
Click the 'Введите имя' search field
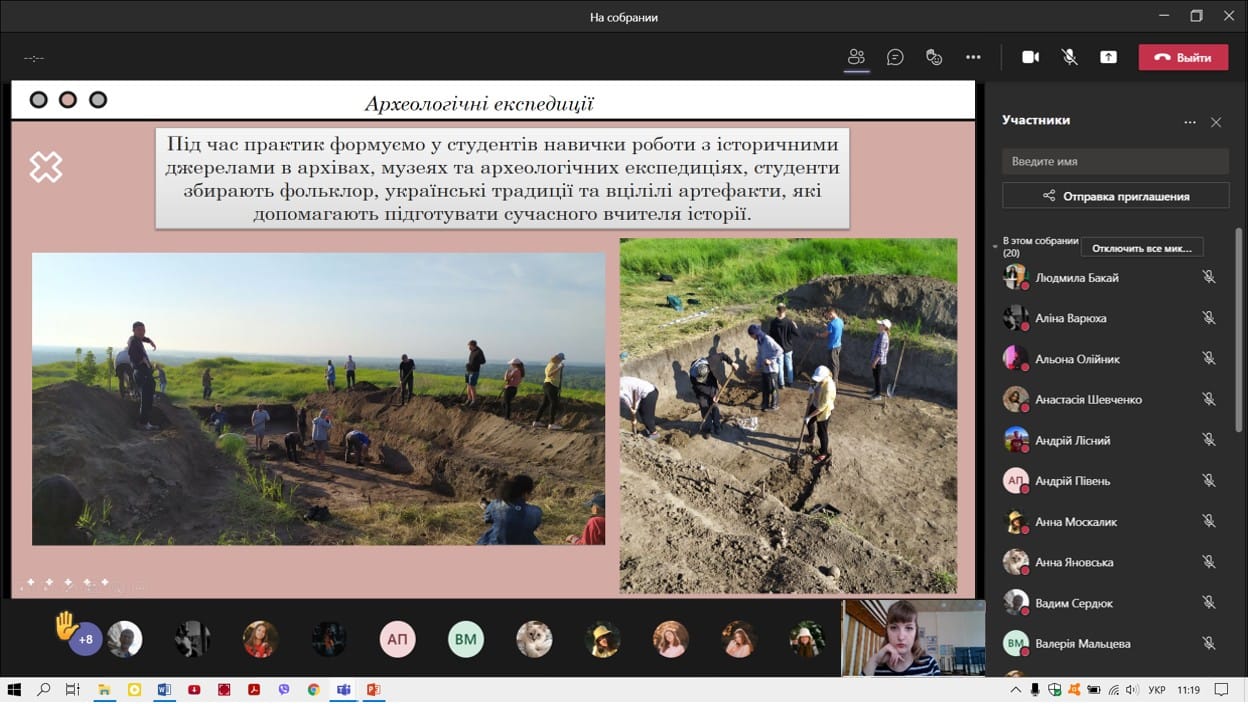click(x=1115, y=161)
